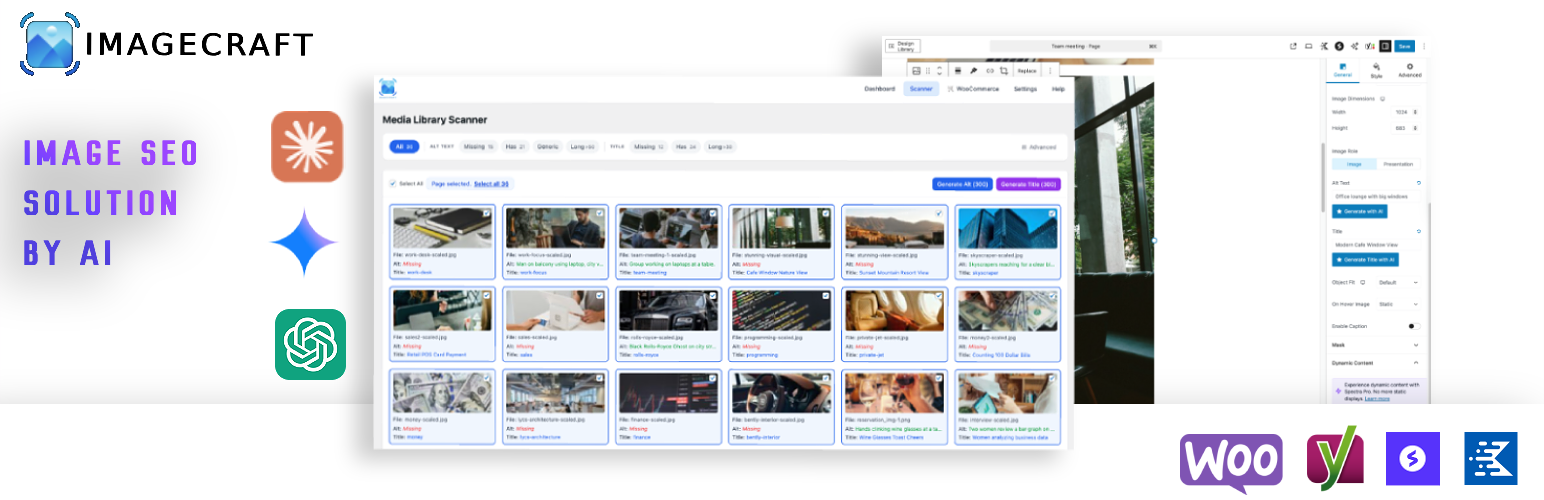Screen dimensions: 1544x500
Task: Reset the Alt Text field using its icon
Action: (1418, 183)
